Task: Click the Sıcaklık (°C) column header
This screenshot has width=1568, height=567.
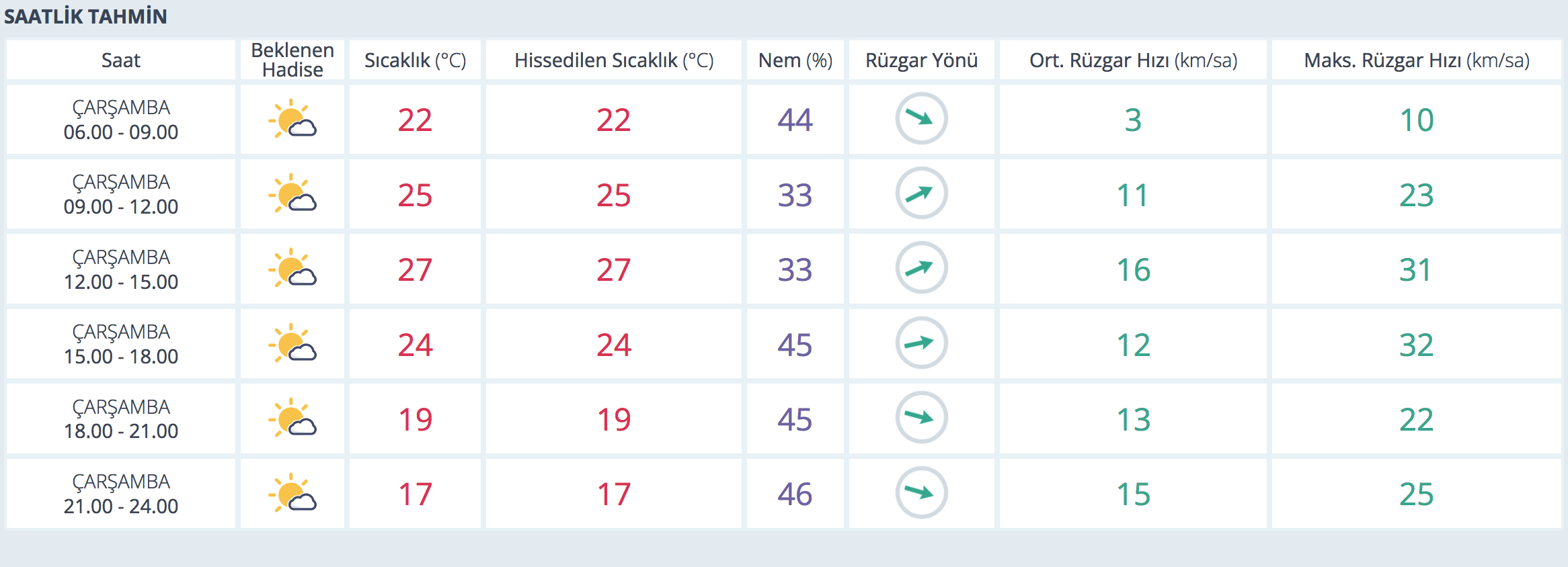Action: (x=415, y=60)
